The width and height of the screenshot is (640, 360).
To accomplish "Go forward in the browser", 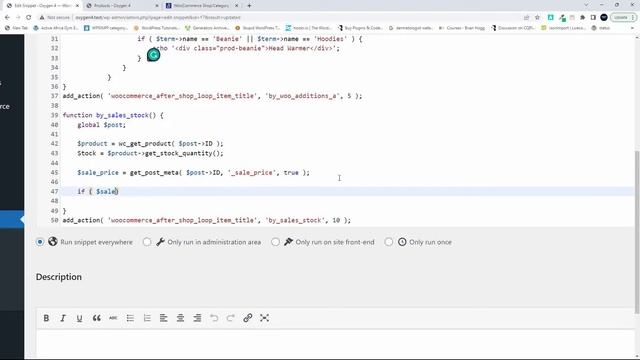I will pos(18,18).
